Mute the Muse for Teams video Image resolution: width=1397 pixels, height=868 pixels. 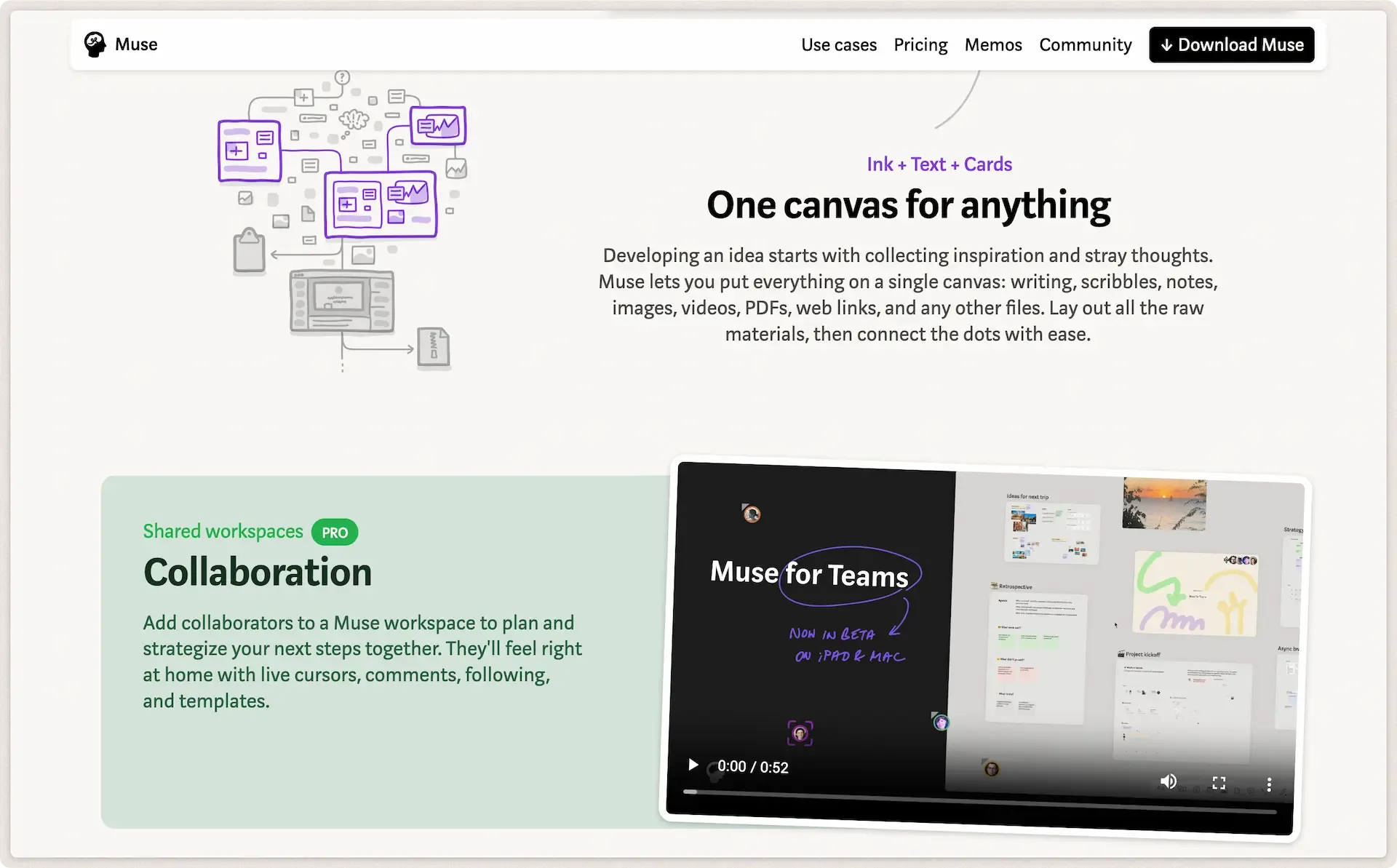[1167, 781]
